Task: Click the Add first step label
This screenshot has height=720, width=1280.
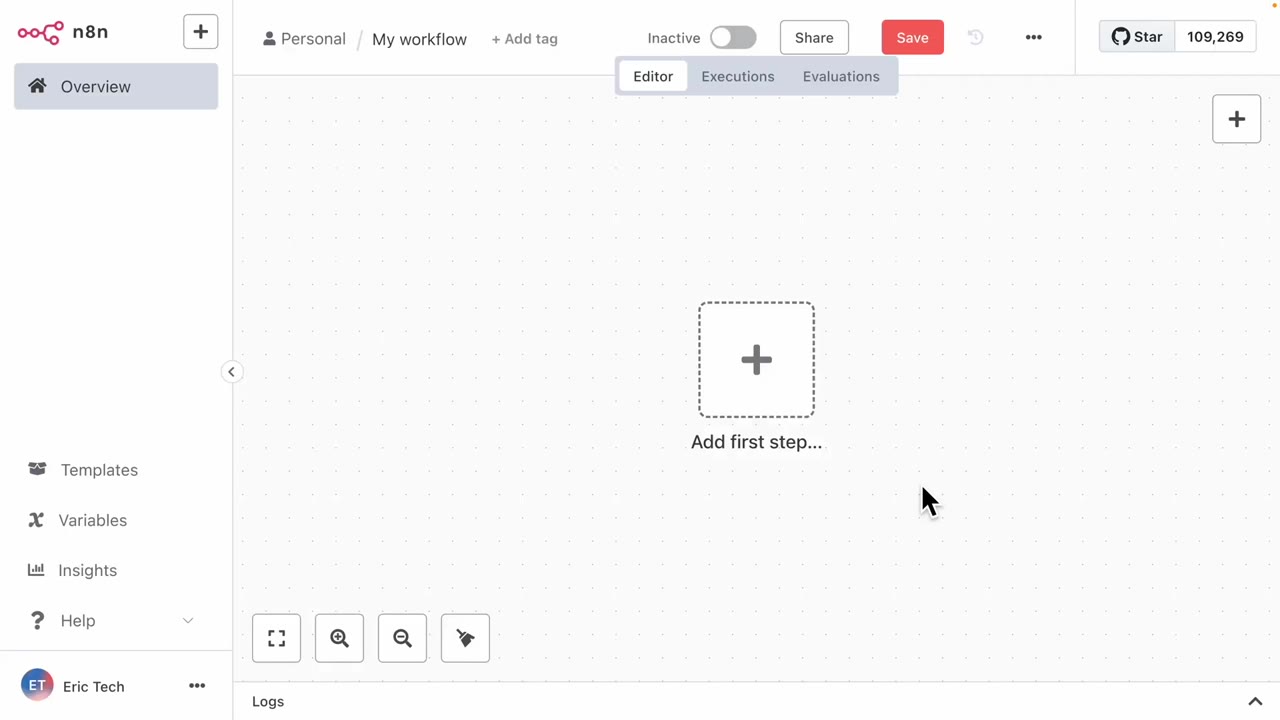Action: [x=756, y=442]
